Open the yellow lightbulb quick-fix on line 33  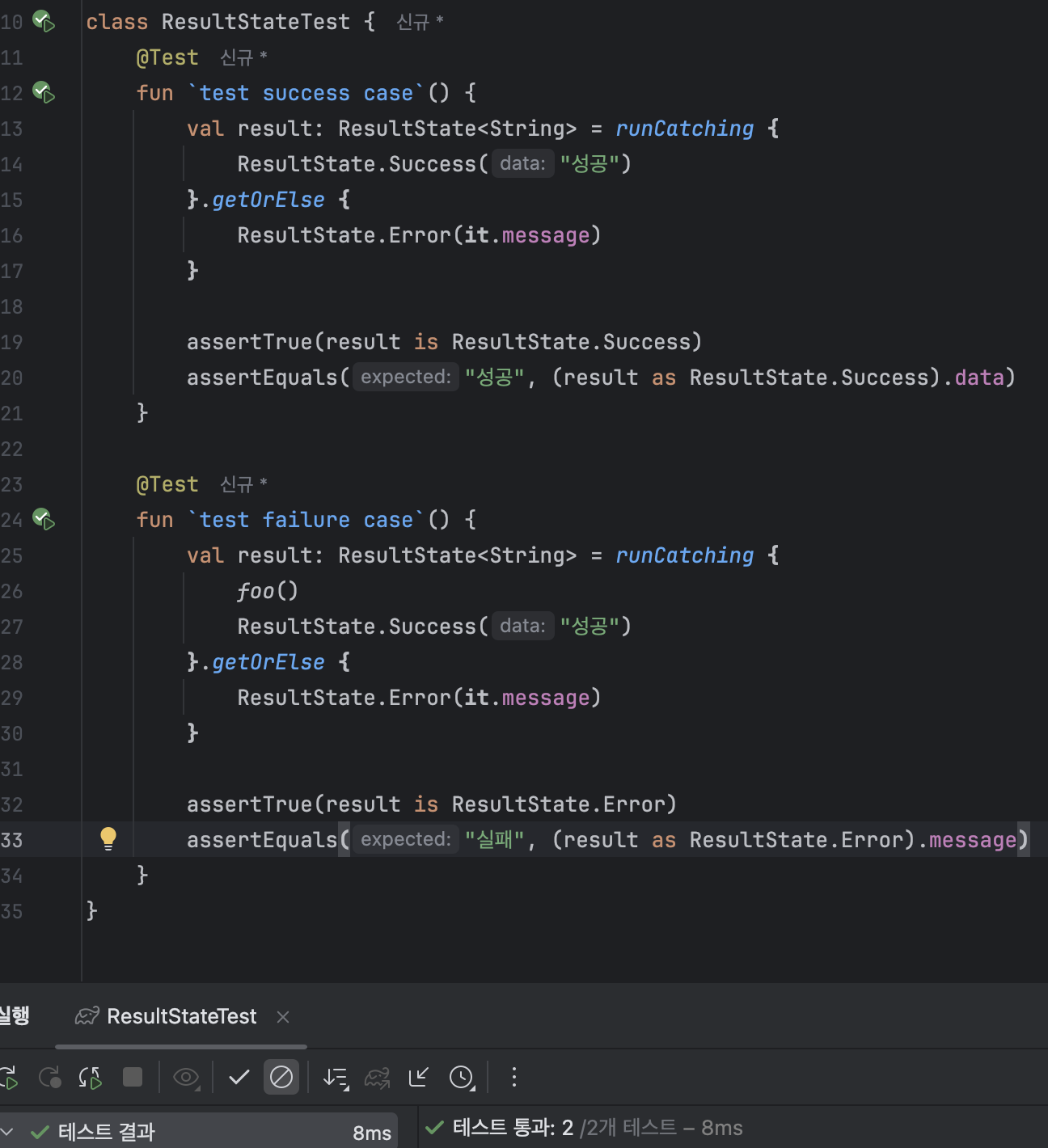click(108, 839)
